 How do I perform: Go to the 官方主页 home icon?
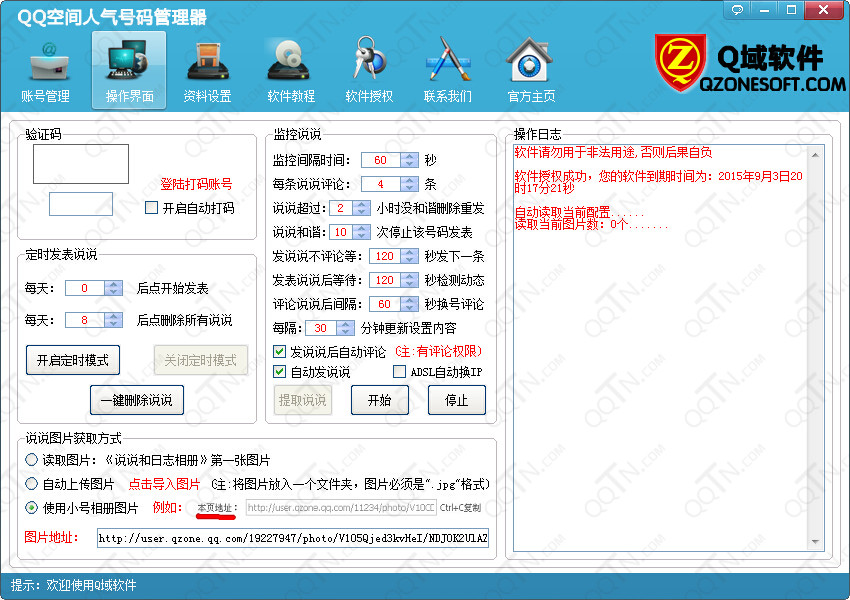pyautogui.click(x=530, y=62)
